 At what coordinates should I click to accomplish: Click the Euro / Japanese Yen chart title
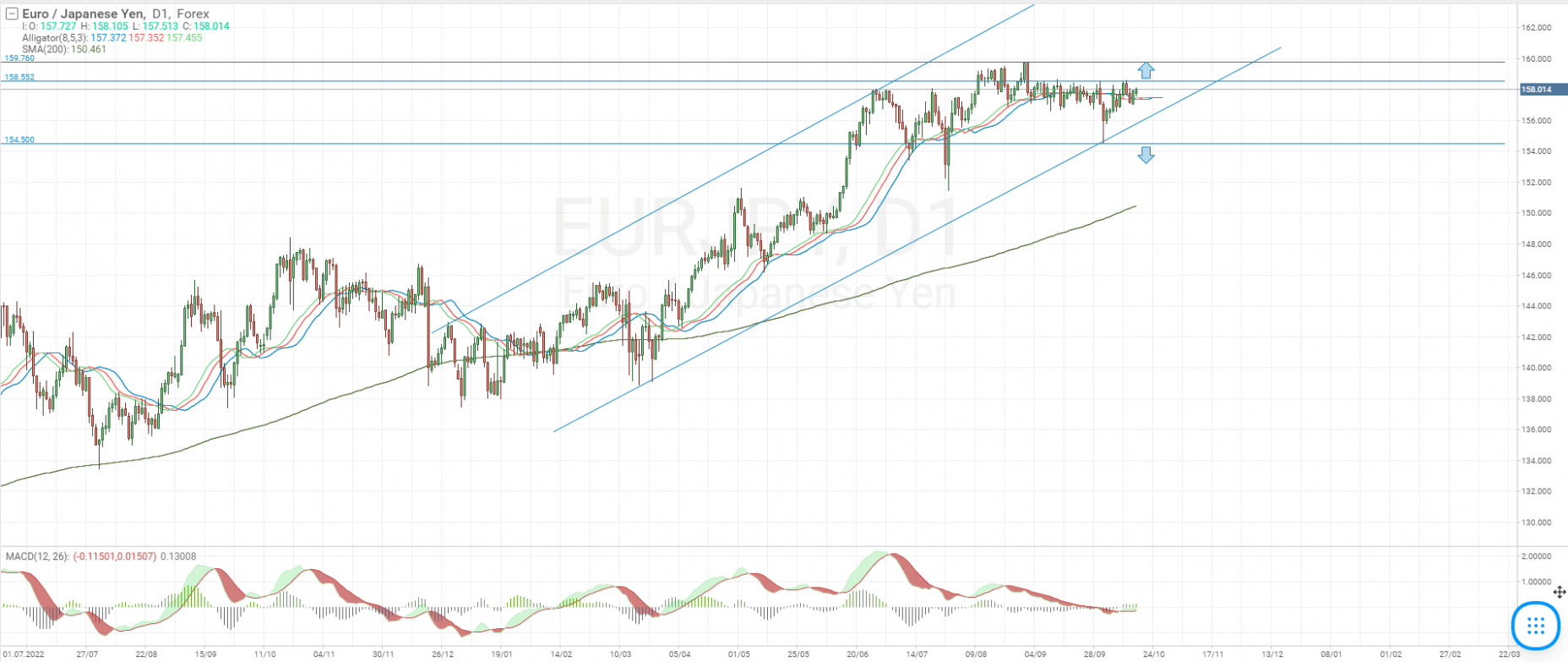(x=83, y=14)
